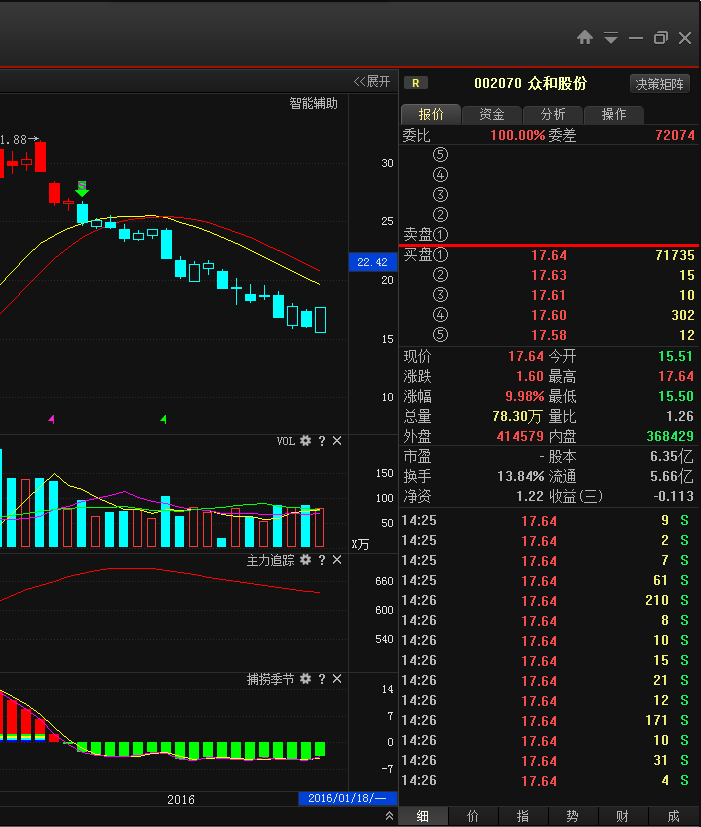
Task: Close the 捕捞季节 indicator panel
Action: tap(337, 679)
